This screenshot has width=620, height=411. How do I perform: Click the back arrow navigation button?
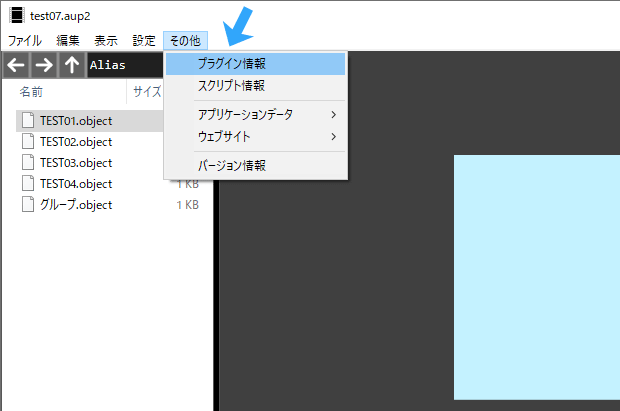(x=16, y=66)
